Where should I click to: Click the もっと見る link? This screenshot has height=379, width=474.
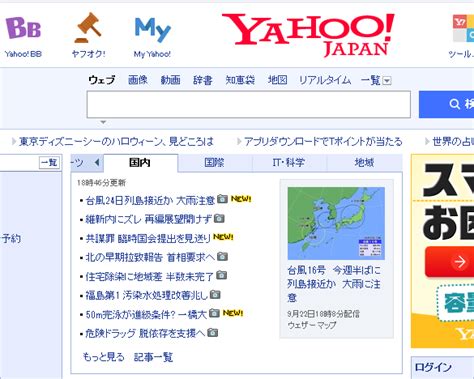(x=104, y=357)
